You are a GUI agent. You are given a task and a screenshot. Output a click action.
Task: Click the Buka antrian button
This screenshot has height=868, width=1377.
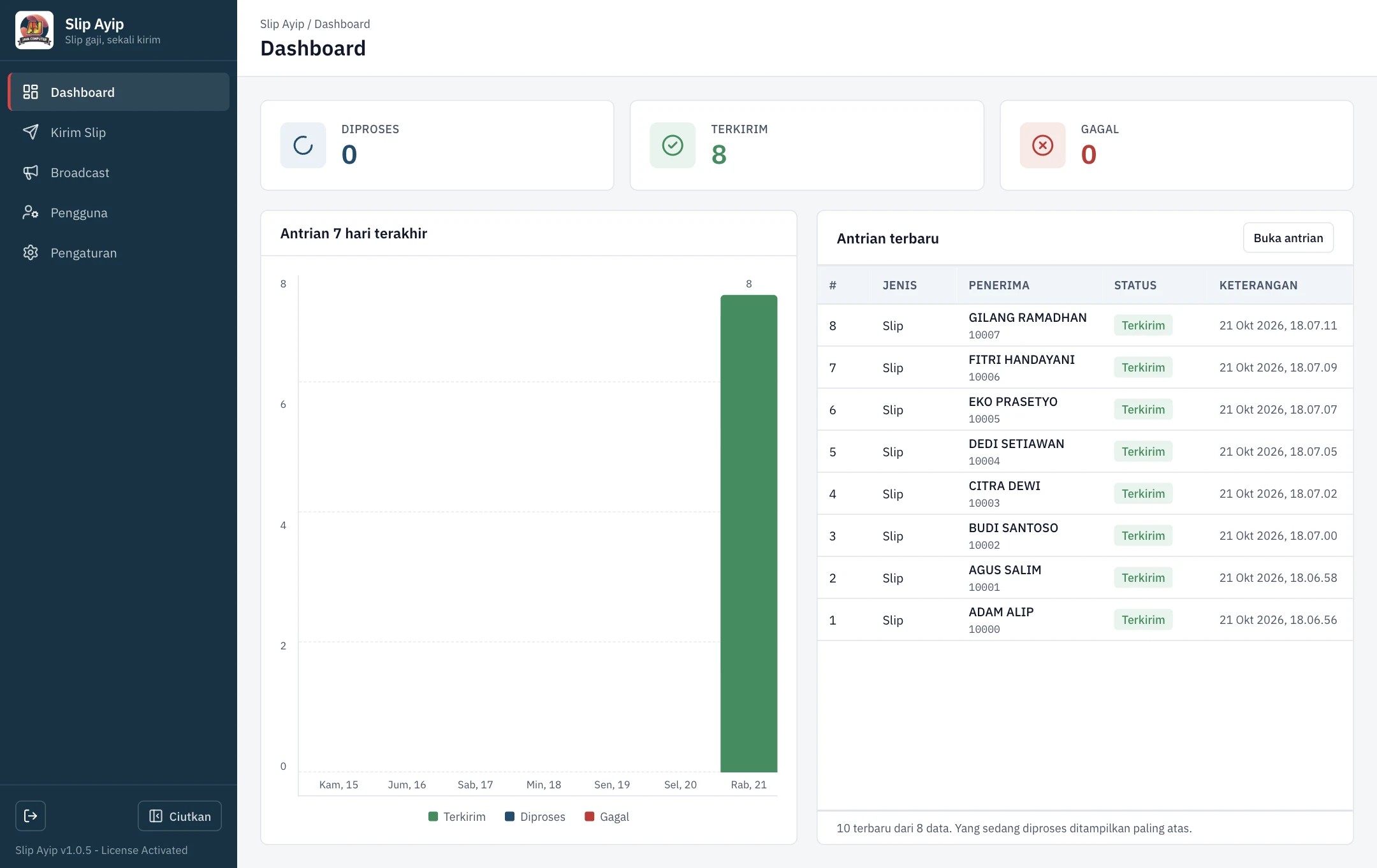click(x=1288, y=238)
